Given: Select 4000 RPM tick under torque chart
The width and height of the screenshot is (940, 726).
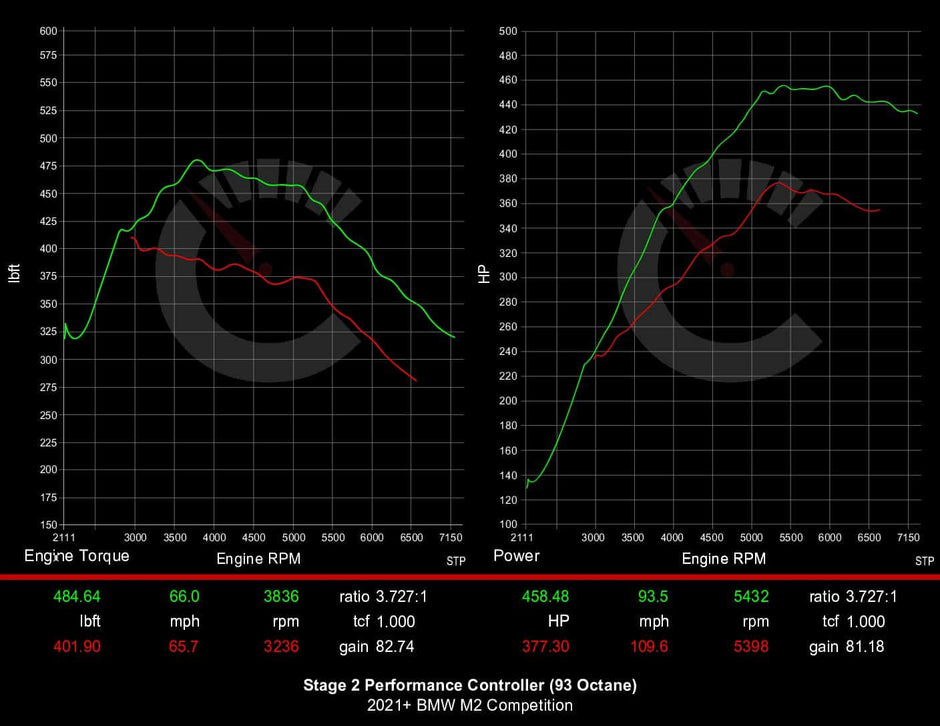Looking at the screenshot, I should coord(214,538).
